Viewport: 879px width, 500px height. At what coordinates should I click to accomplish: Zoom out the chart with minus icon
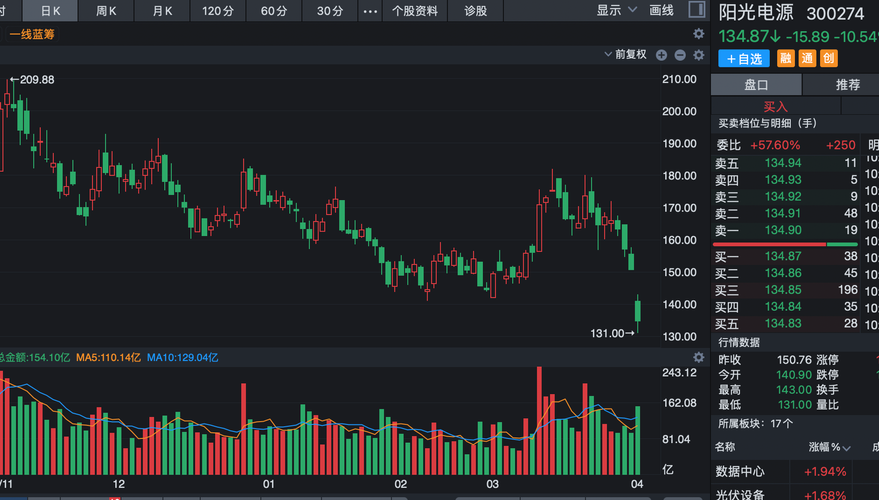coord(680,55)
